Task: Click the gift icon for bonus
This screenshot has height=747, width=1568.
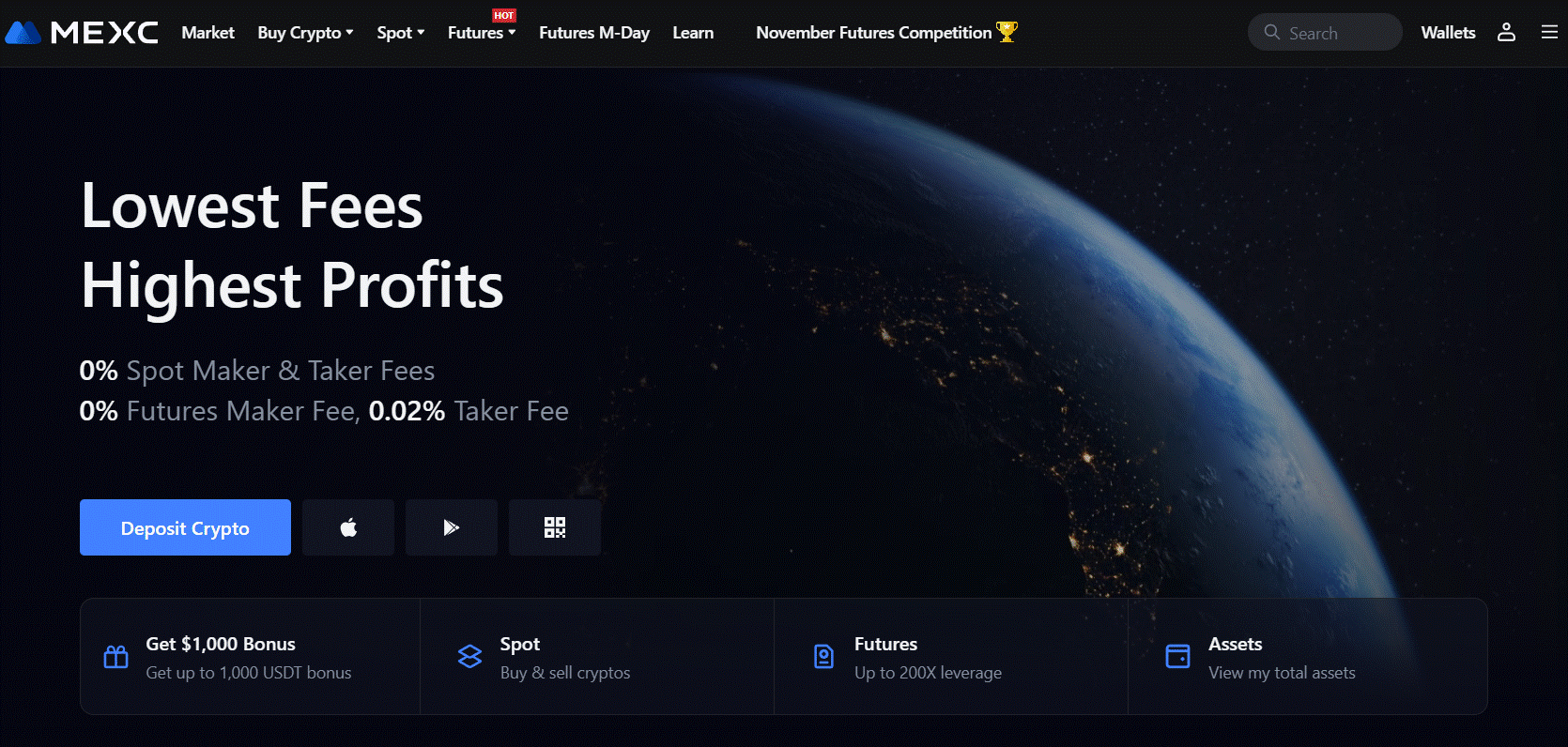Action: [x=115, y=657]
